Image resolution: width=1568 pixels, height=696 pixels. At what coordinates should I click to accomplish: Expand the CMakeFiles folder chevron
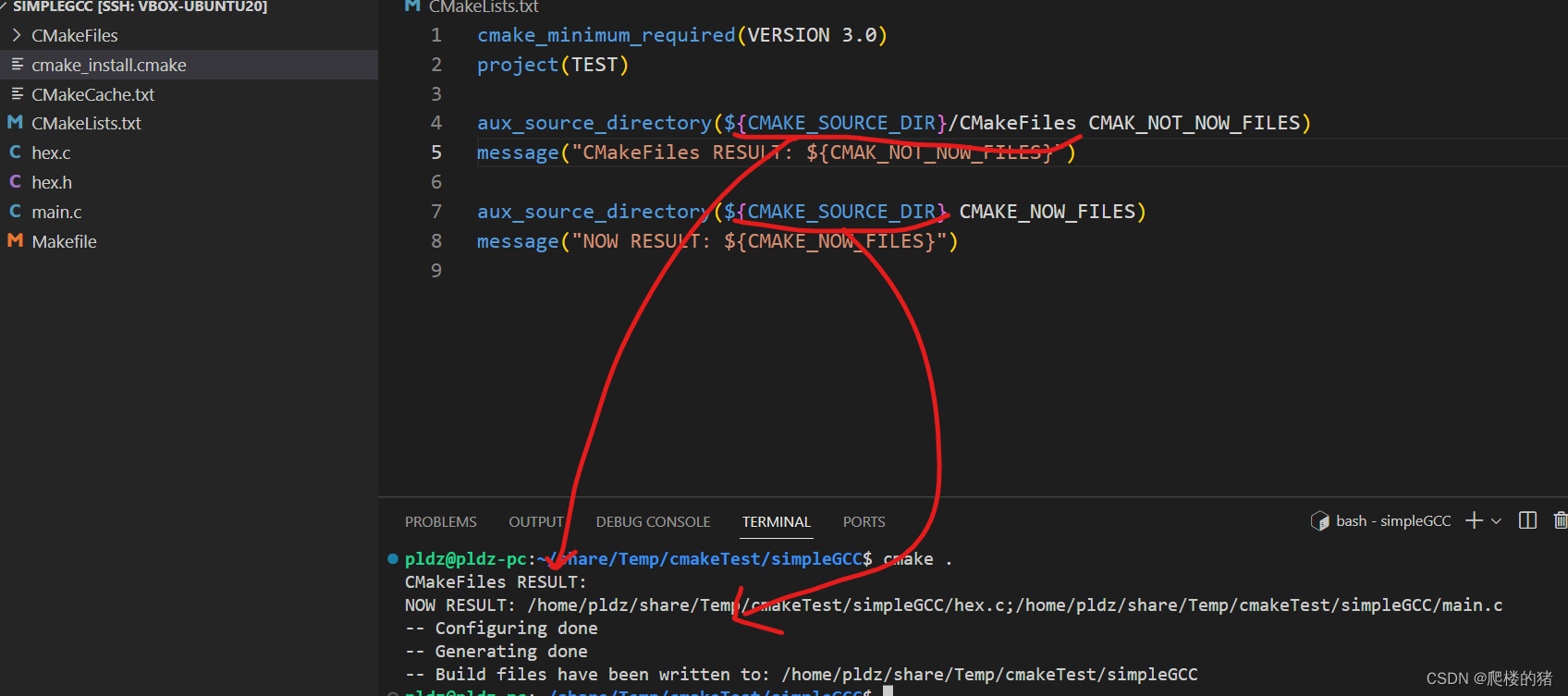(16, 35)
